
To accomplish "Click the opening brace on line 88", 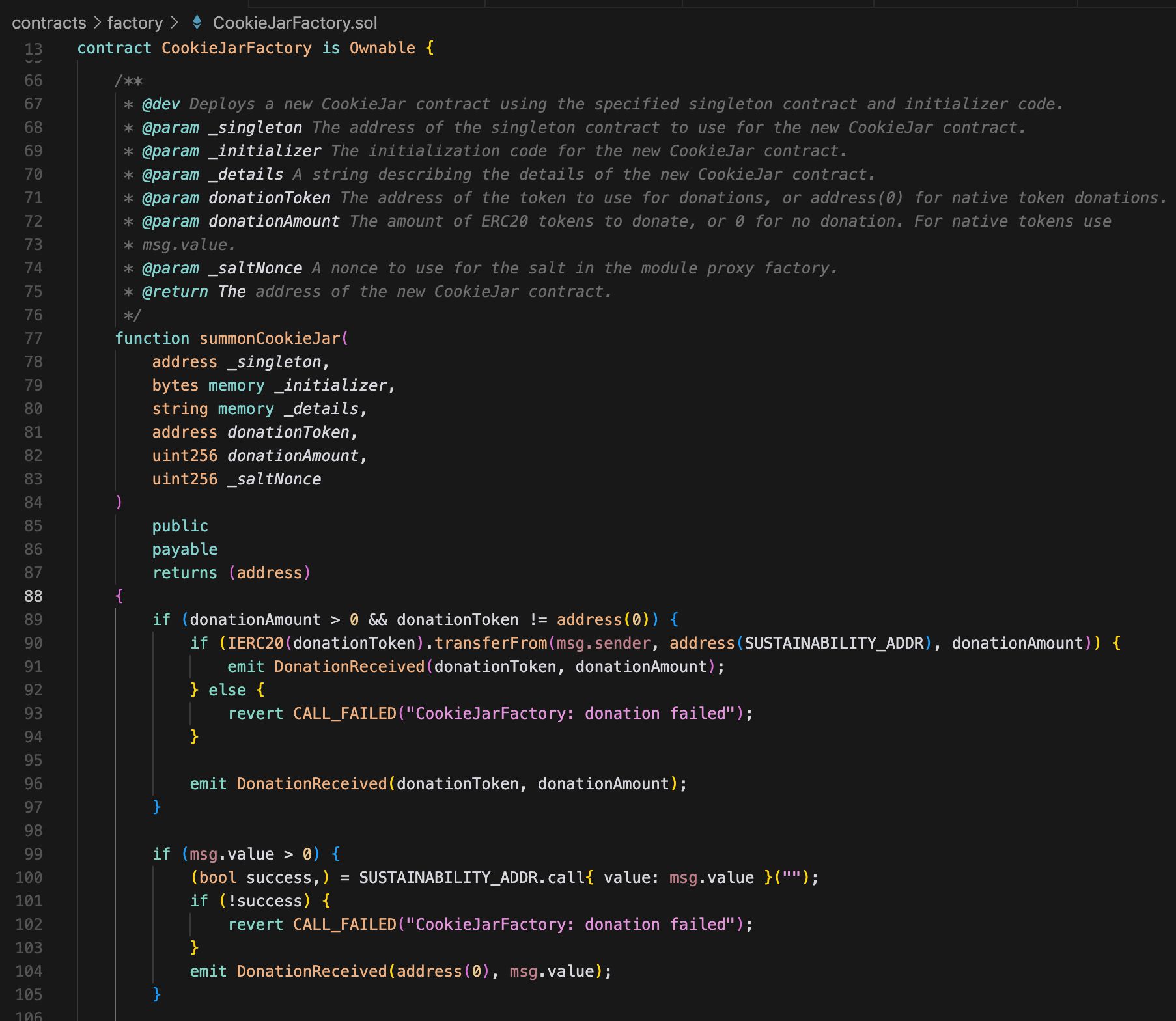I will pyautogui.click(x=119, y=596).
